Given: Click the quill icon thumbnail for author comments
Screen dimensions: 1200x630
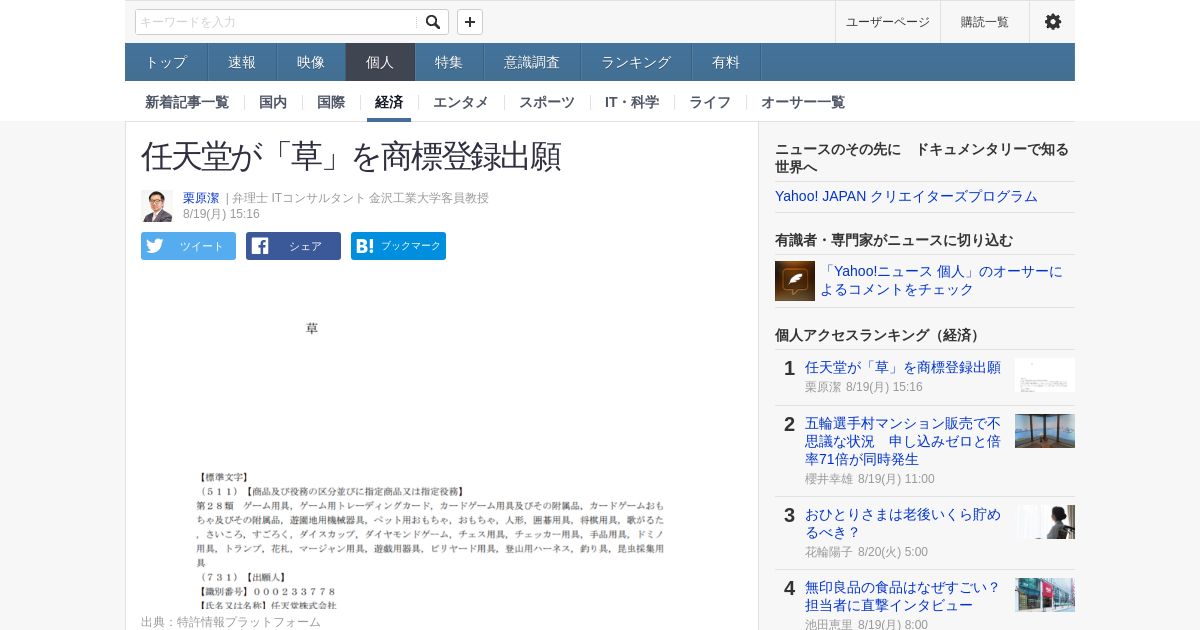Looking at the screenshot, I should click(795, 281).
